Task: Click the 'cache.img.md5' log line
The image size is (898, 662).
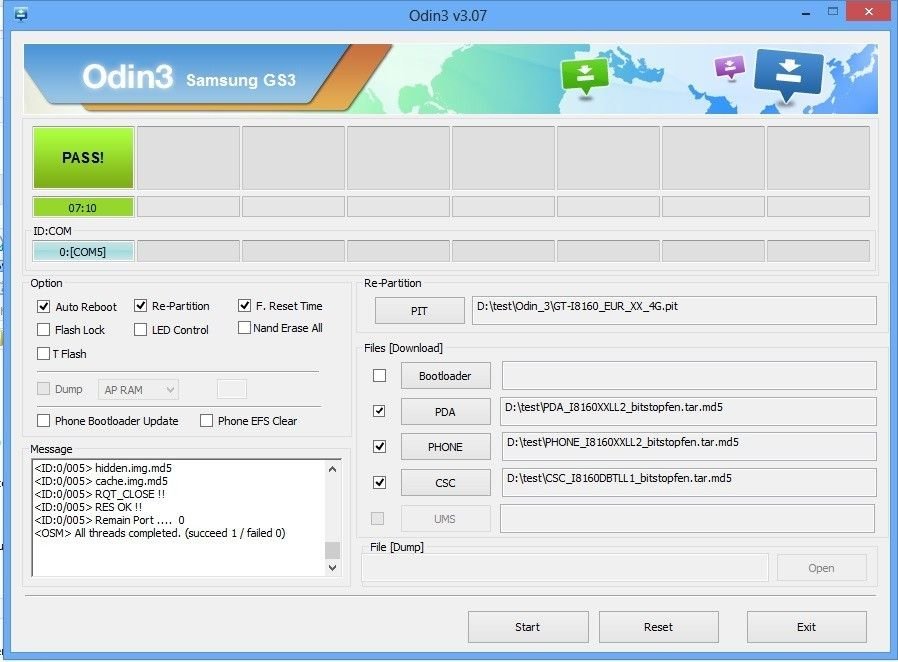Action: click(101, 481)
